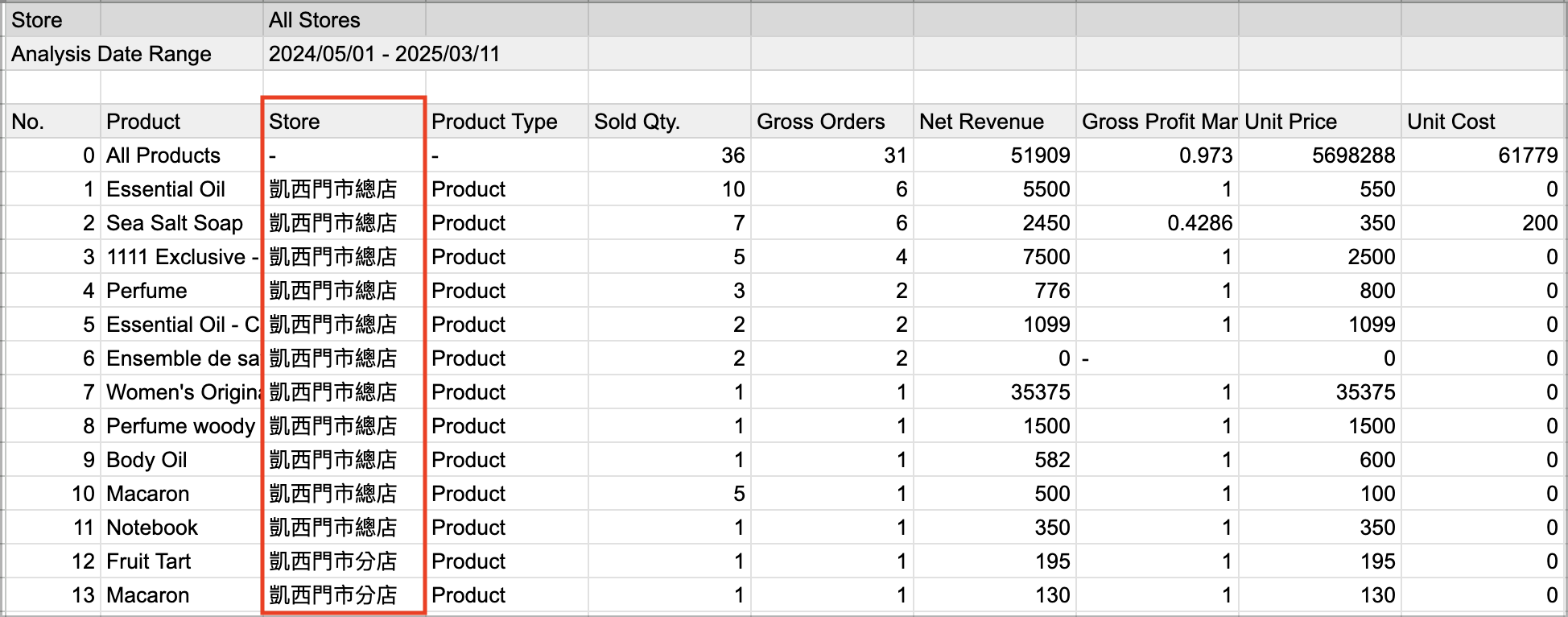Click sold quantity 36 in All Products row
This screenshot has height=617, width=1568.
670,155
